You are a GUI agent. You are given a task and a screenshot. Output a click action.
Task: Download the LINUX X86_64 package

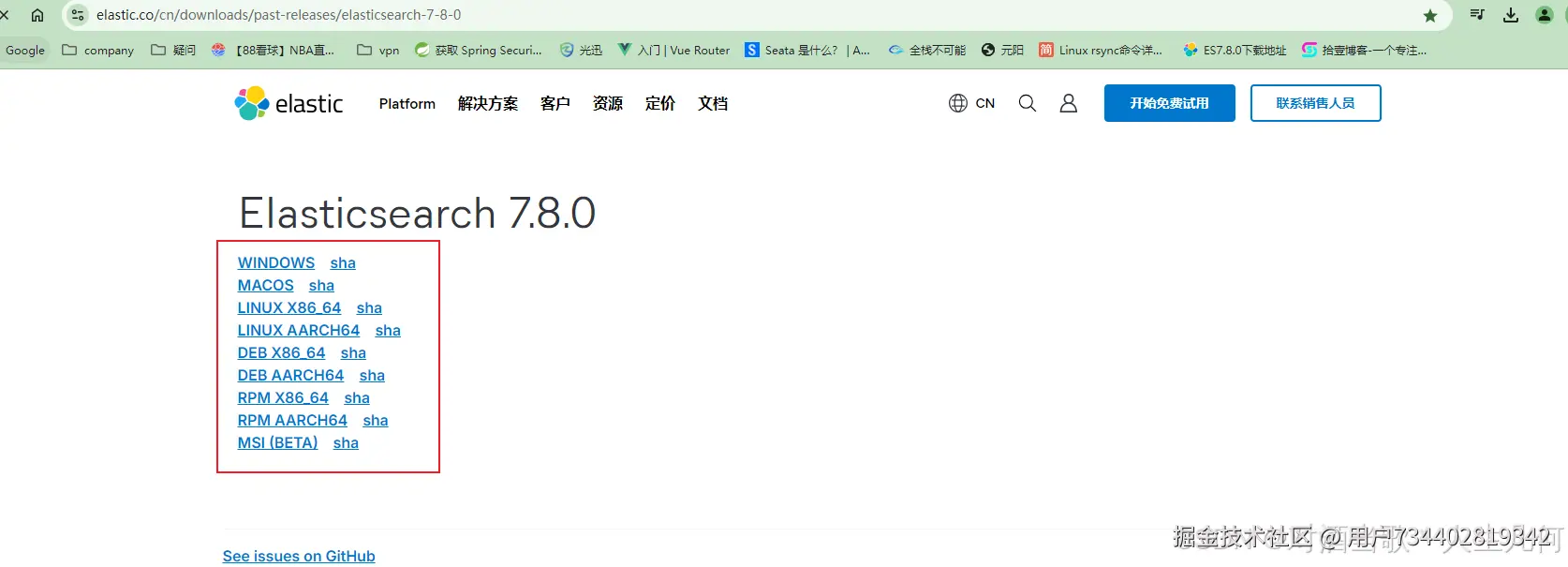tap(289, 308)
